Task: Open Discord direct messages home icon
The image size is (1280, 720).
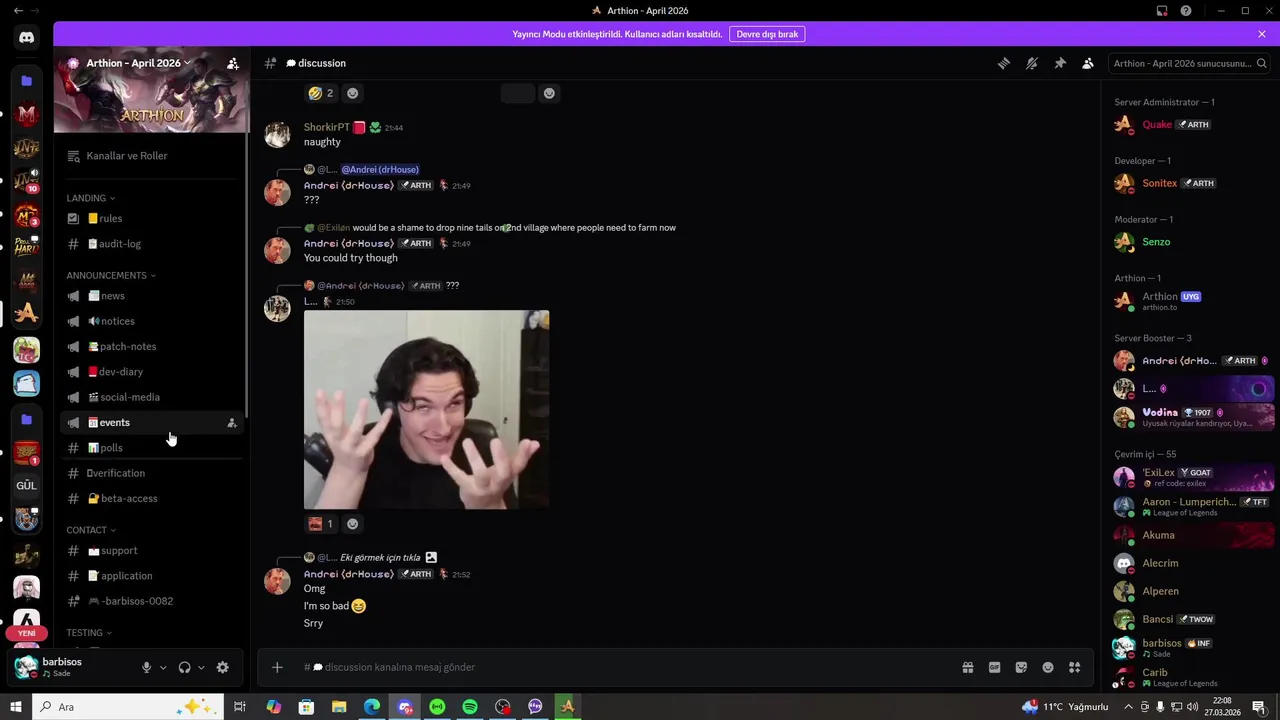Action: tap(26, 38)
